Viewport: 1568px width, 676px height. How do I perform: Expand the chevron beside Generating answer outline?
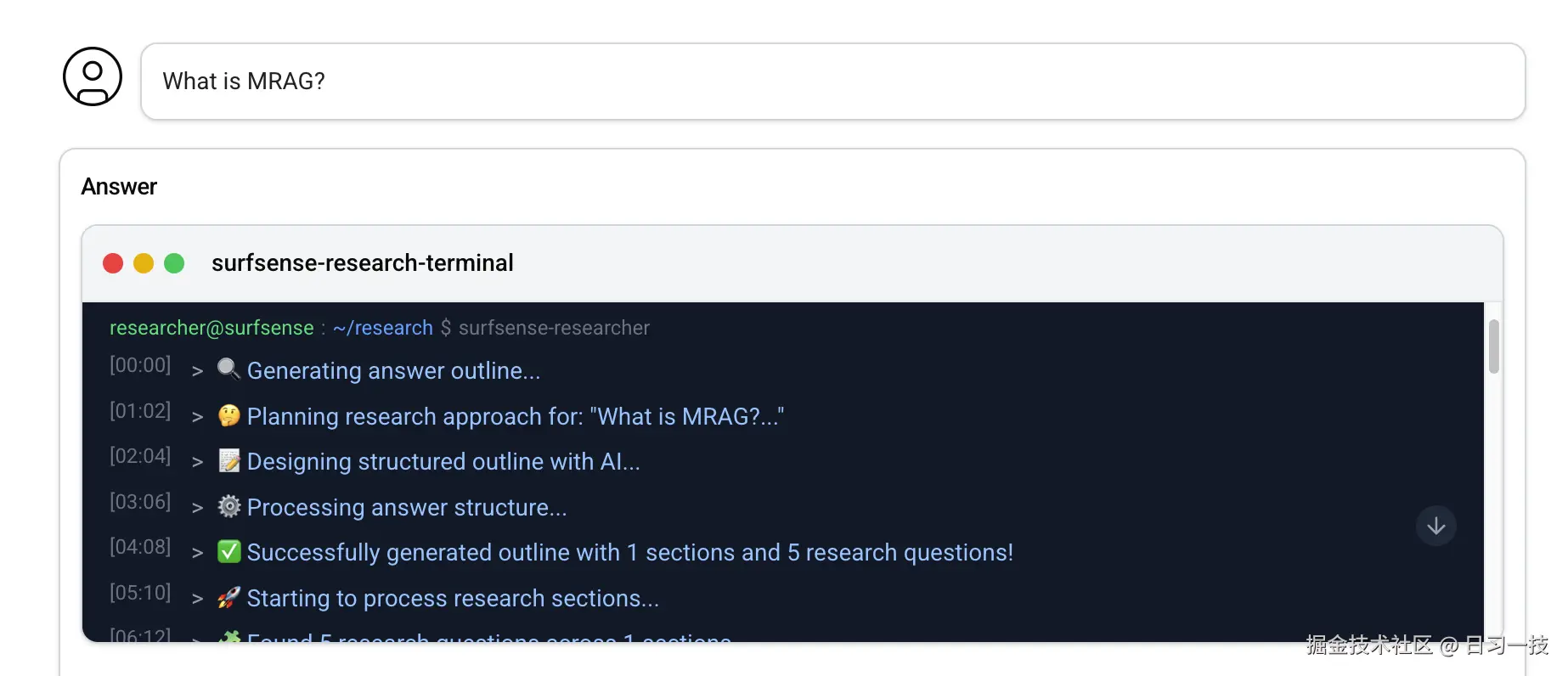coord(196,371)
